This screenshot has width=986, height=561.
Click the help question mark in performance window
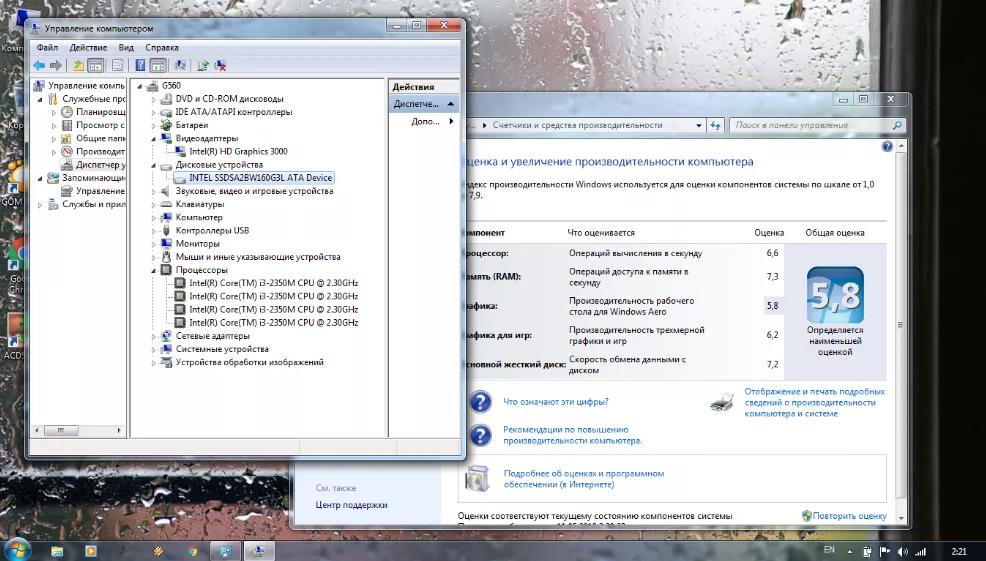(887, 147)
